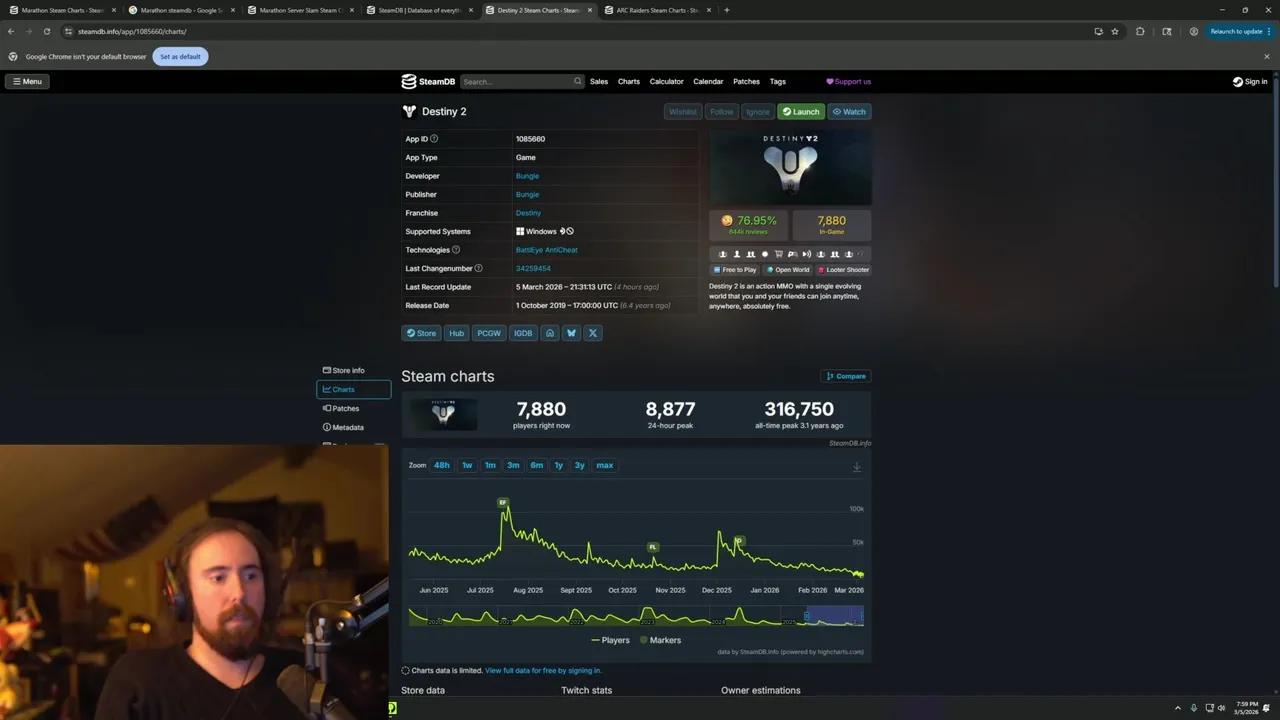
Task: Click the search magnifier icon
Action: [x=577, y=82]
